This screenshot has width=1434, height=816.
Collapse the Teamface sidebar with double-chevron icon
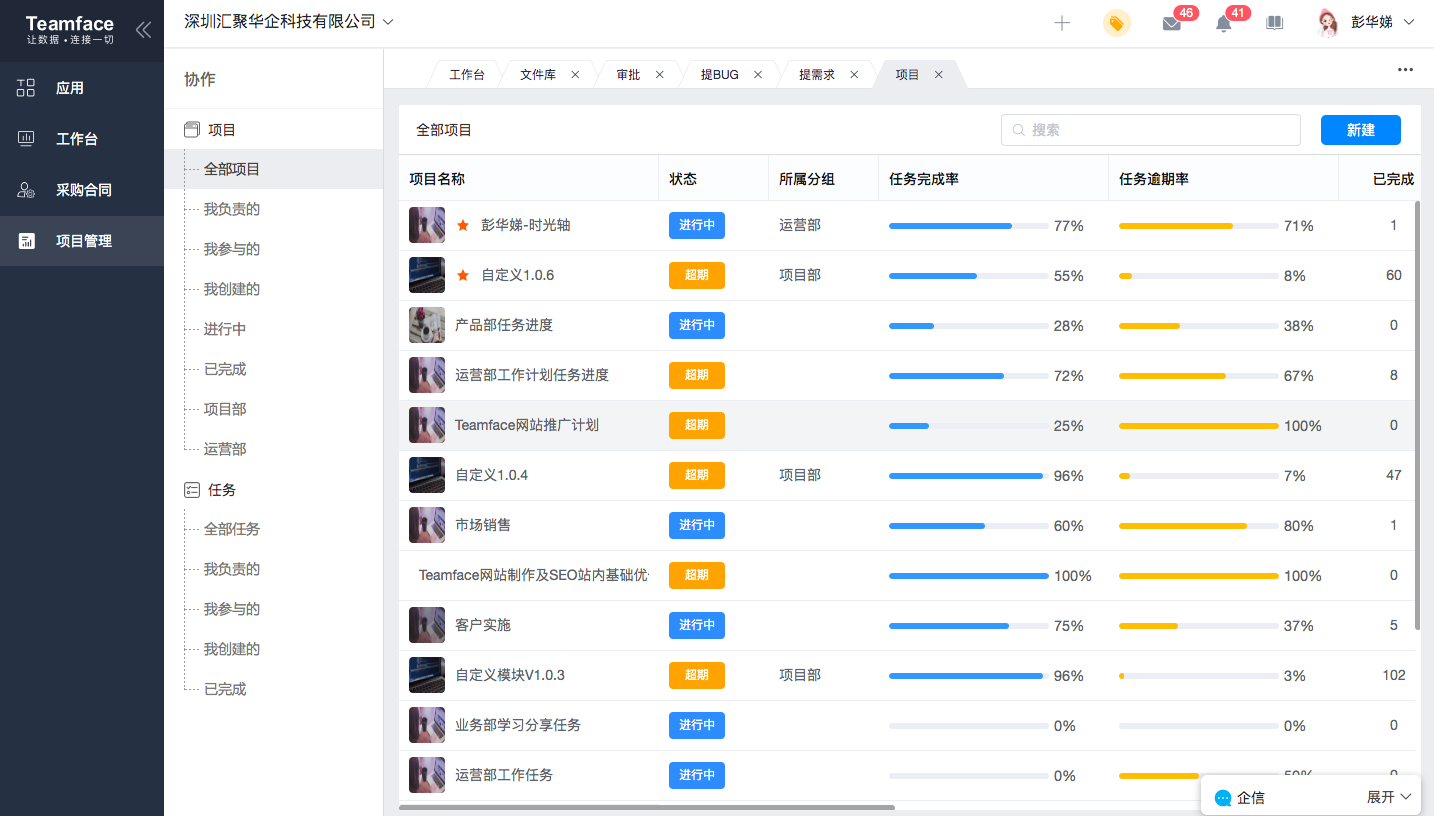pyautogui.click(x=143, y=30)
